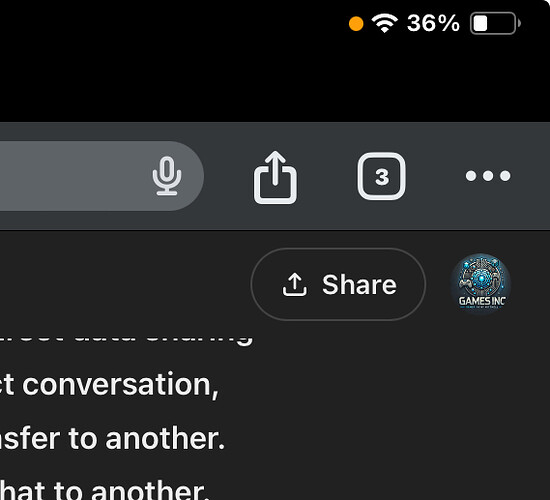Tap the 36% battery percentage

pos(433,23)
